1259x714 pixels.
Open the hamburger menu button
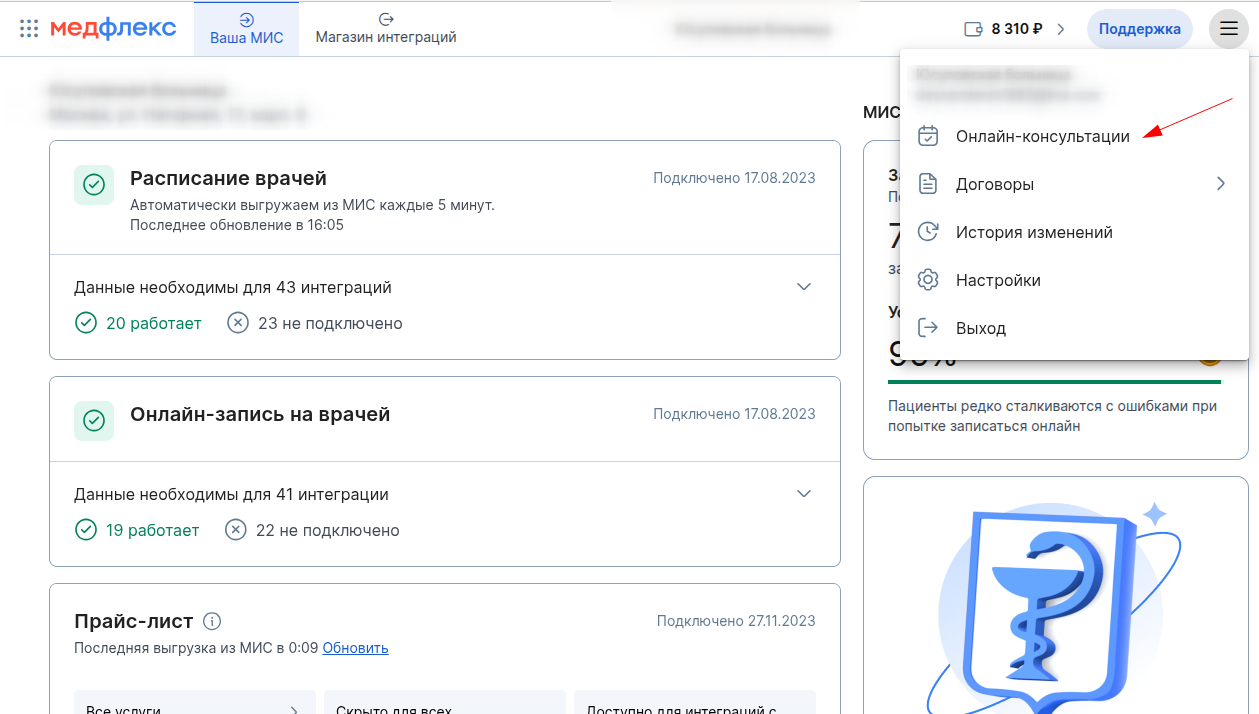coord(1228,29)
